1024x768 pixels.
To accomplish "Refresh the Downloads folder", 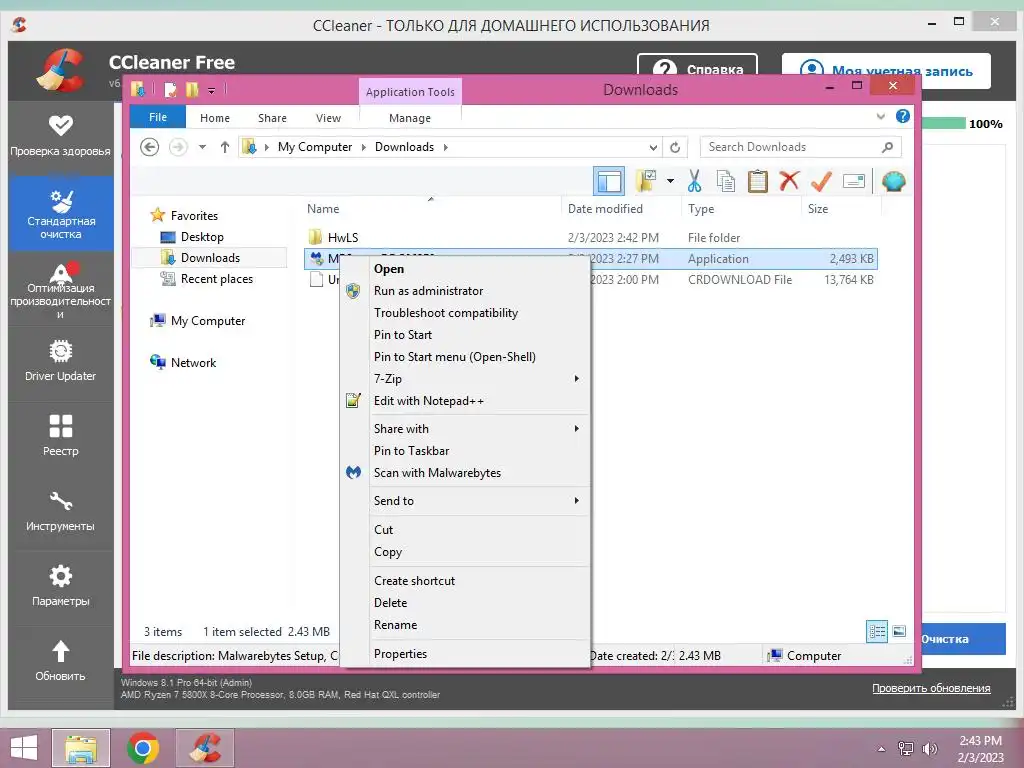I will coord(675,148).
